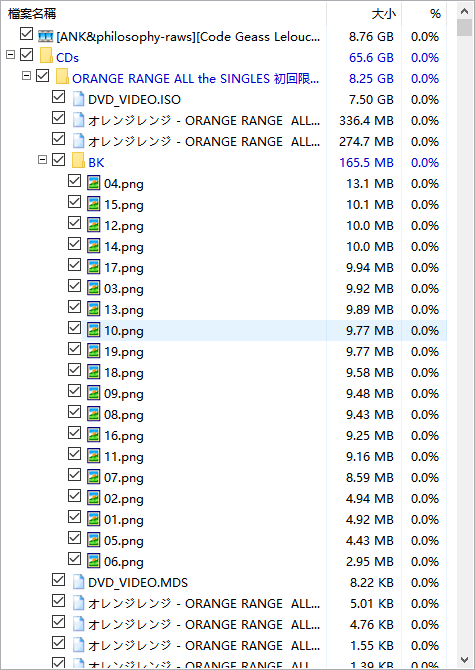Click the DVD_VIDEO.MDS file icon
Viewport: 475px width, 670px height.
[x=78, y=582]
